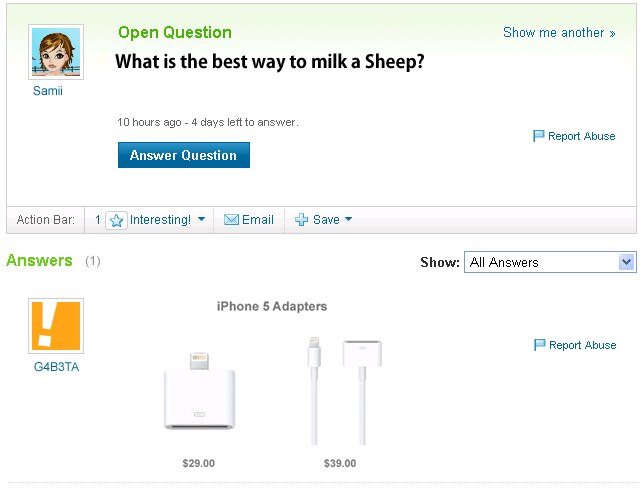Click the flag icon beside question's Report Abuse
This screenshot has width=642, height=491.
(x=538, y=136)
